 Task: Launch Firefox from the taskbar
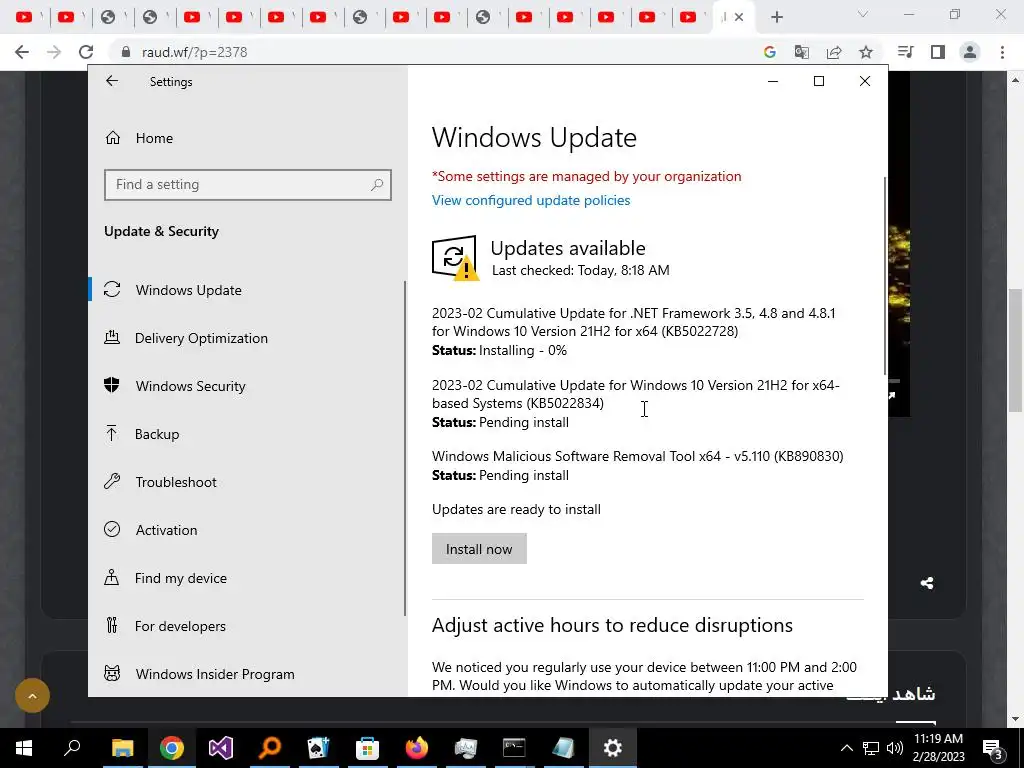coord(417,748)
